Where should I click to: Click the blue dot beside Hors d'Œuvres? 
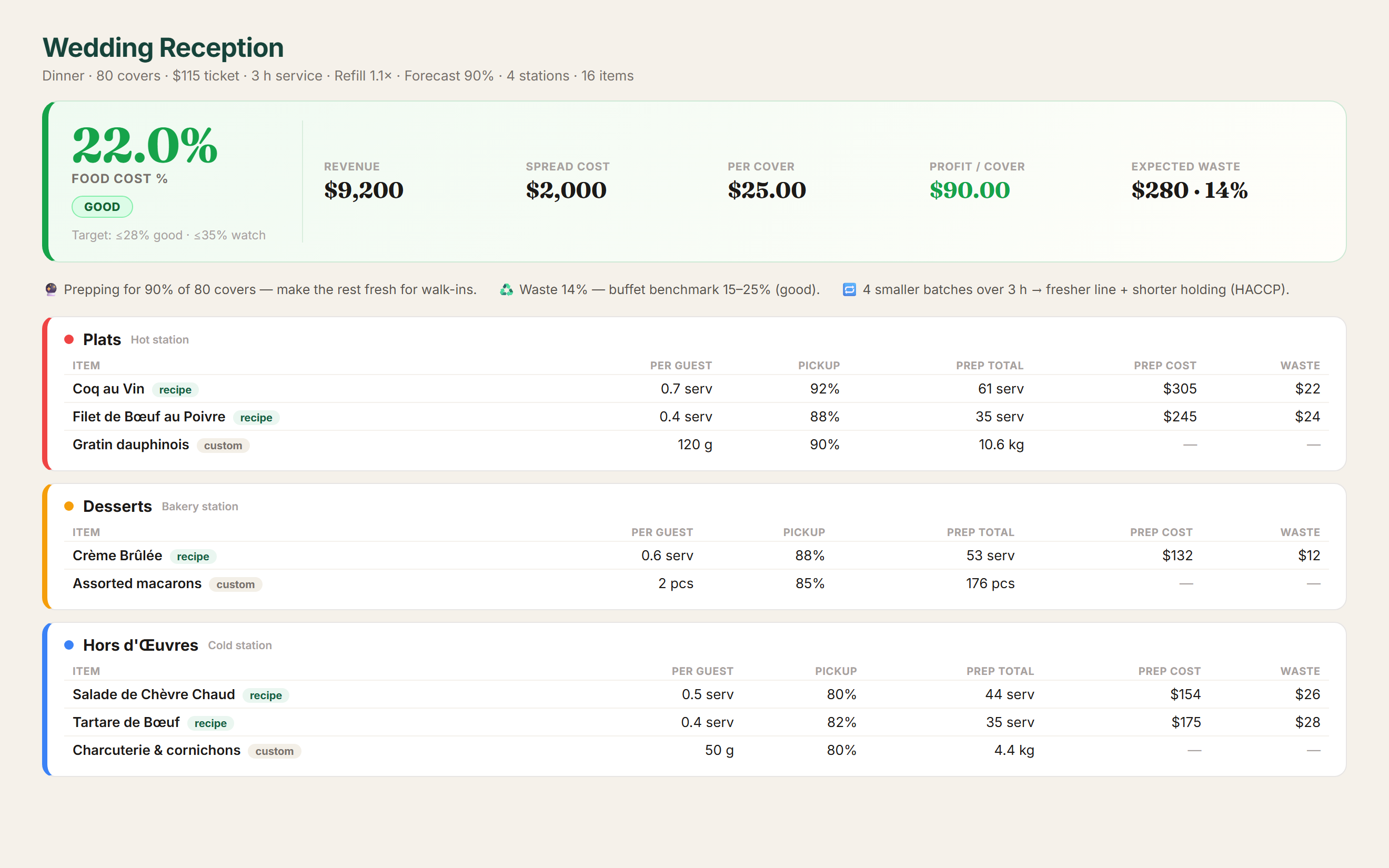pyautogui.click(x=69, y=644)
